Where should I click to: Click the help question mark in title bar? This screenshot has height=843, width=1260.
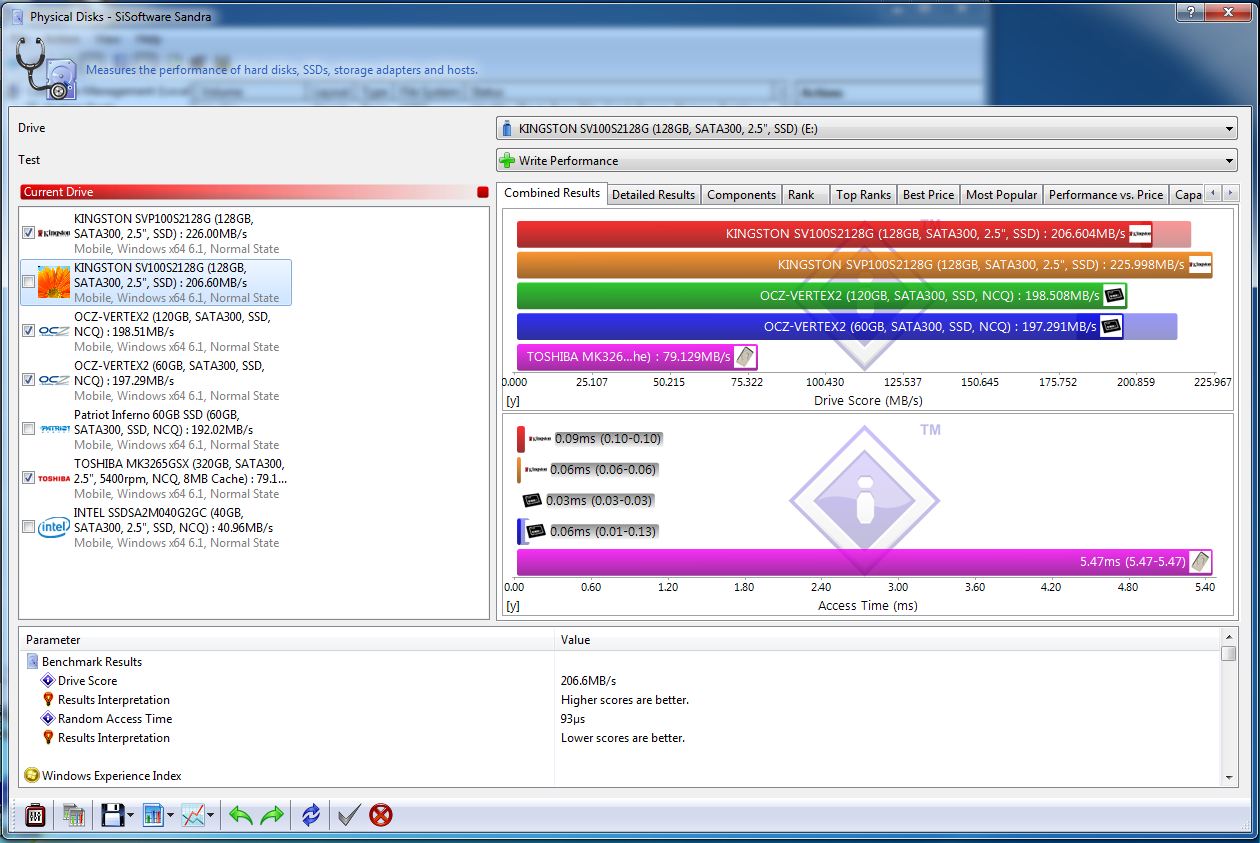point(1190,12)
